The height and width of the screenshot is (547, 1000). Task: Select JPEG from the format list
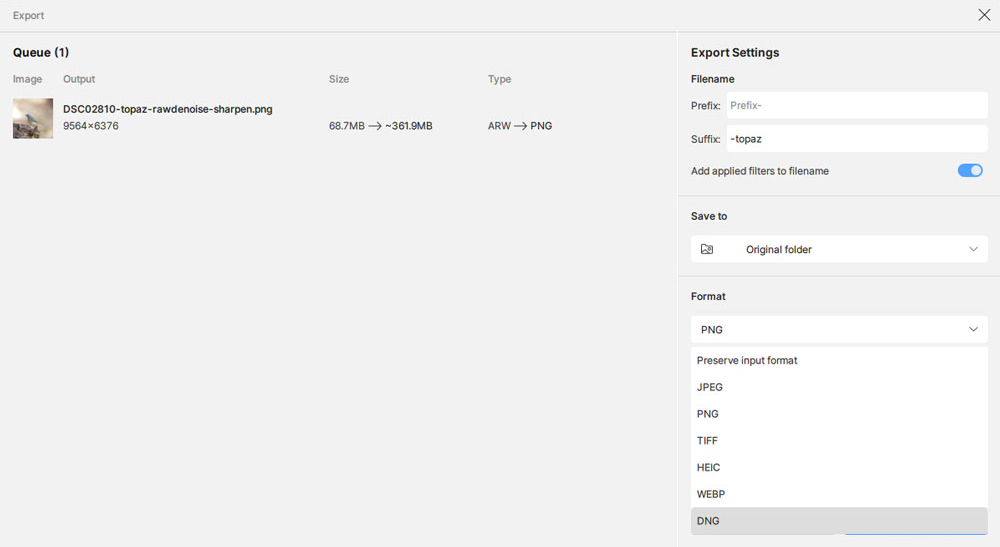coord(710,388)
